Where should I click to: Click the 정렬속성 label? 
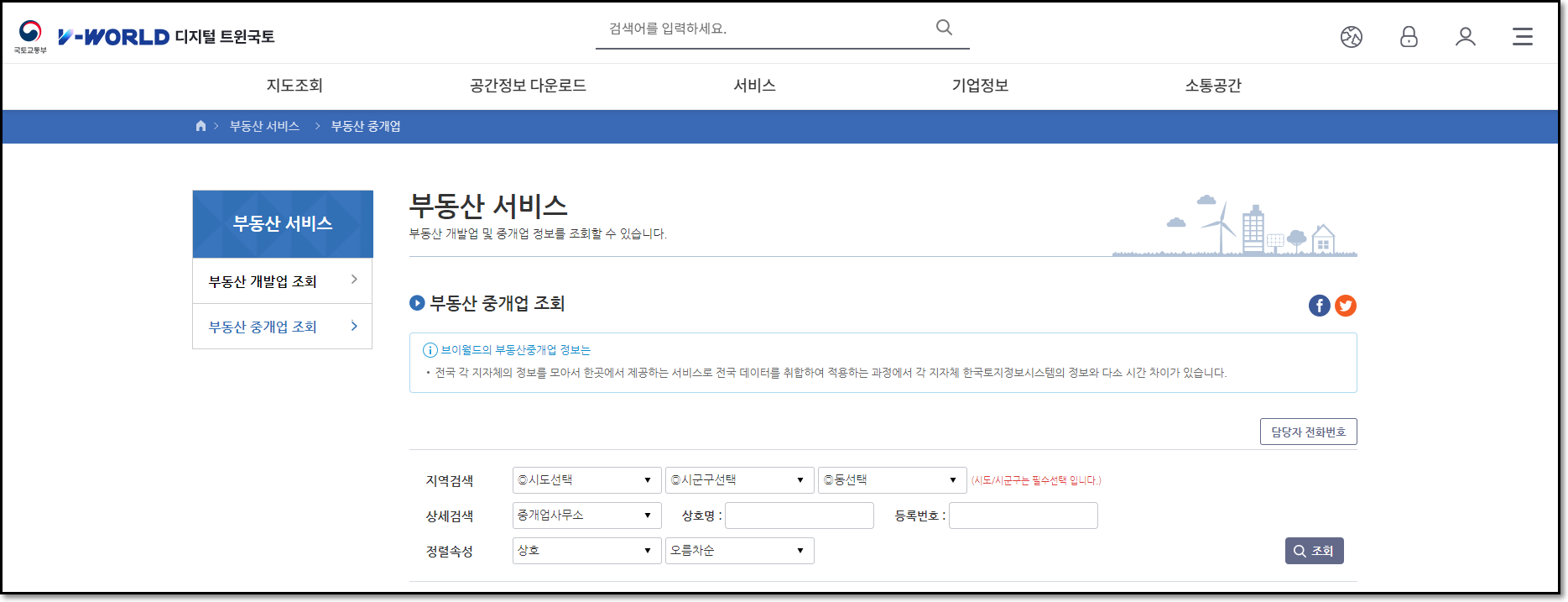tap(450, 551)
